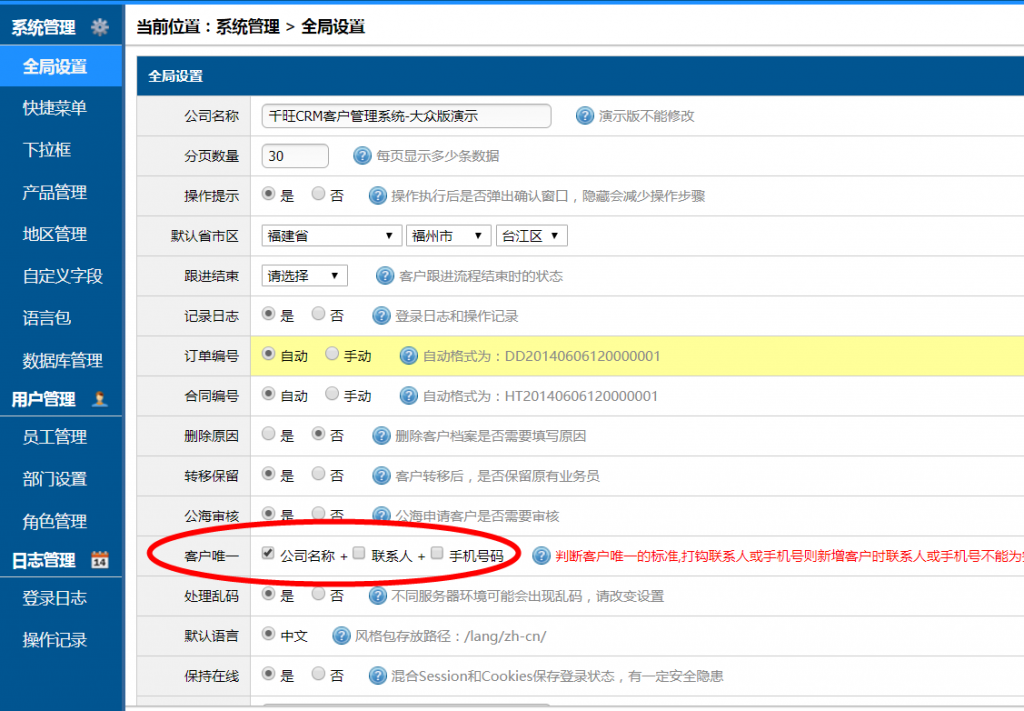
Task: Select 是 for 删除原因
Action: click(x=268, y=434)
